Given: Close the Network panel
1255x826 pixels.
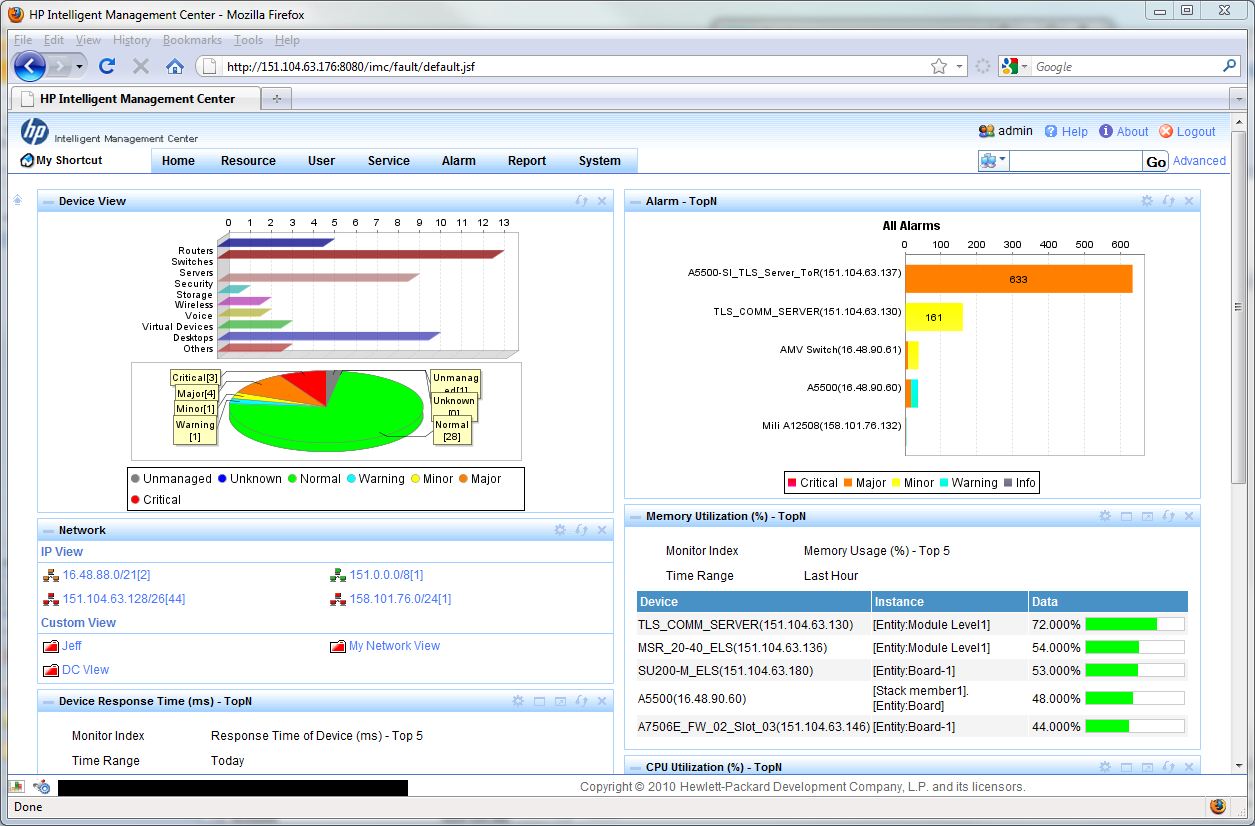Looking at the screenshot, I should click(x=602, y=530).
